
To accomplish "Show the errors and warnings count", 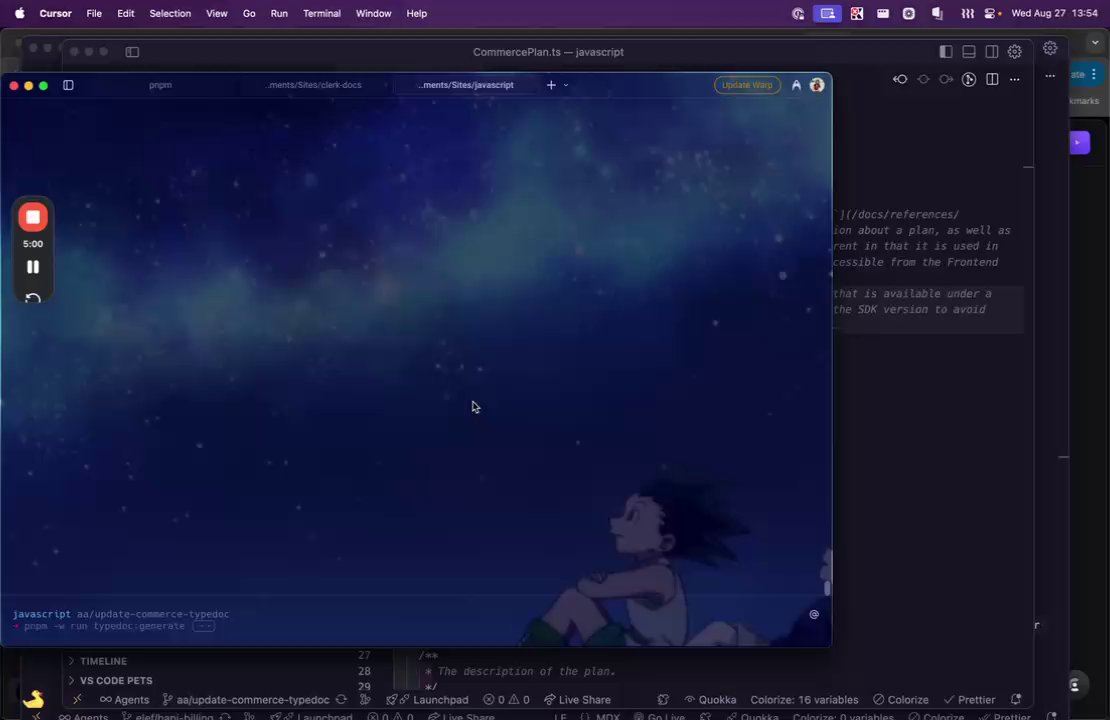I will coord(506,699).
